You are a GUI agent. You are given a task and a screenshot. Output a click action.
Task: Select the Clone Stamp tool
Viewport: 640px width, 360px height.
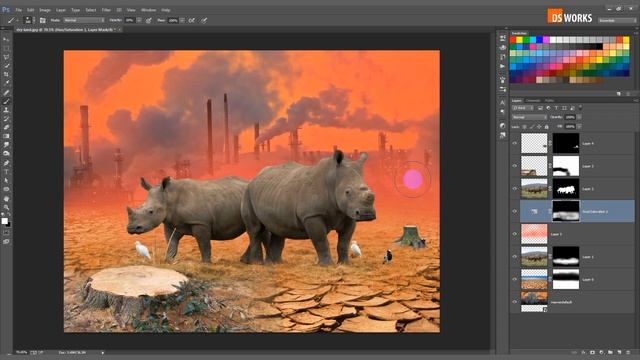coord(6,110)
